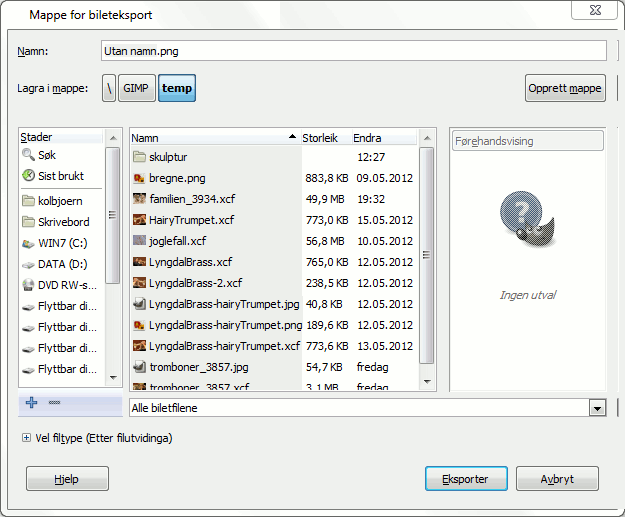This screenshot has width=625, height=517.
Task: Click the DVD RW drive icon
Action: (28, 286)
